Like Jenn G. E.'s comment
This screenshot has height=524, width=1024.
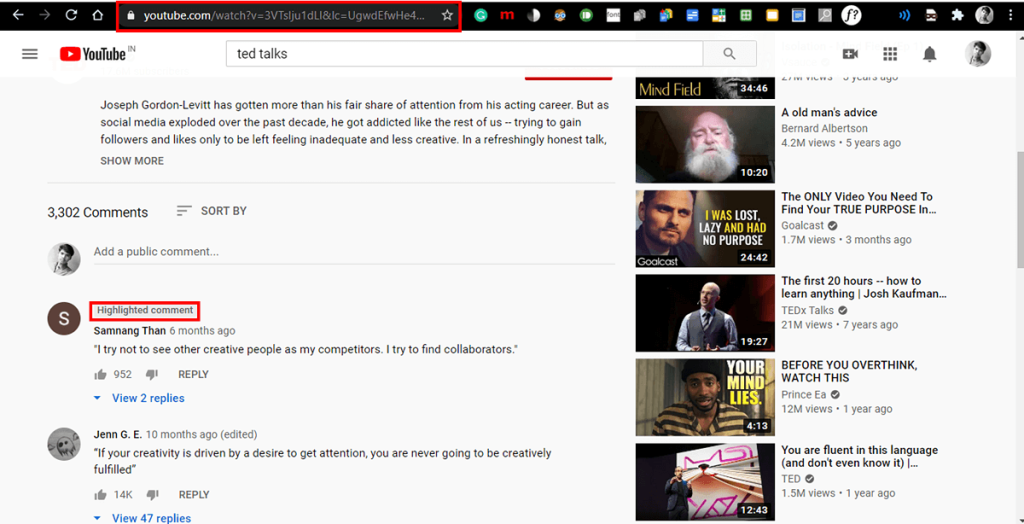100,495
